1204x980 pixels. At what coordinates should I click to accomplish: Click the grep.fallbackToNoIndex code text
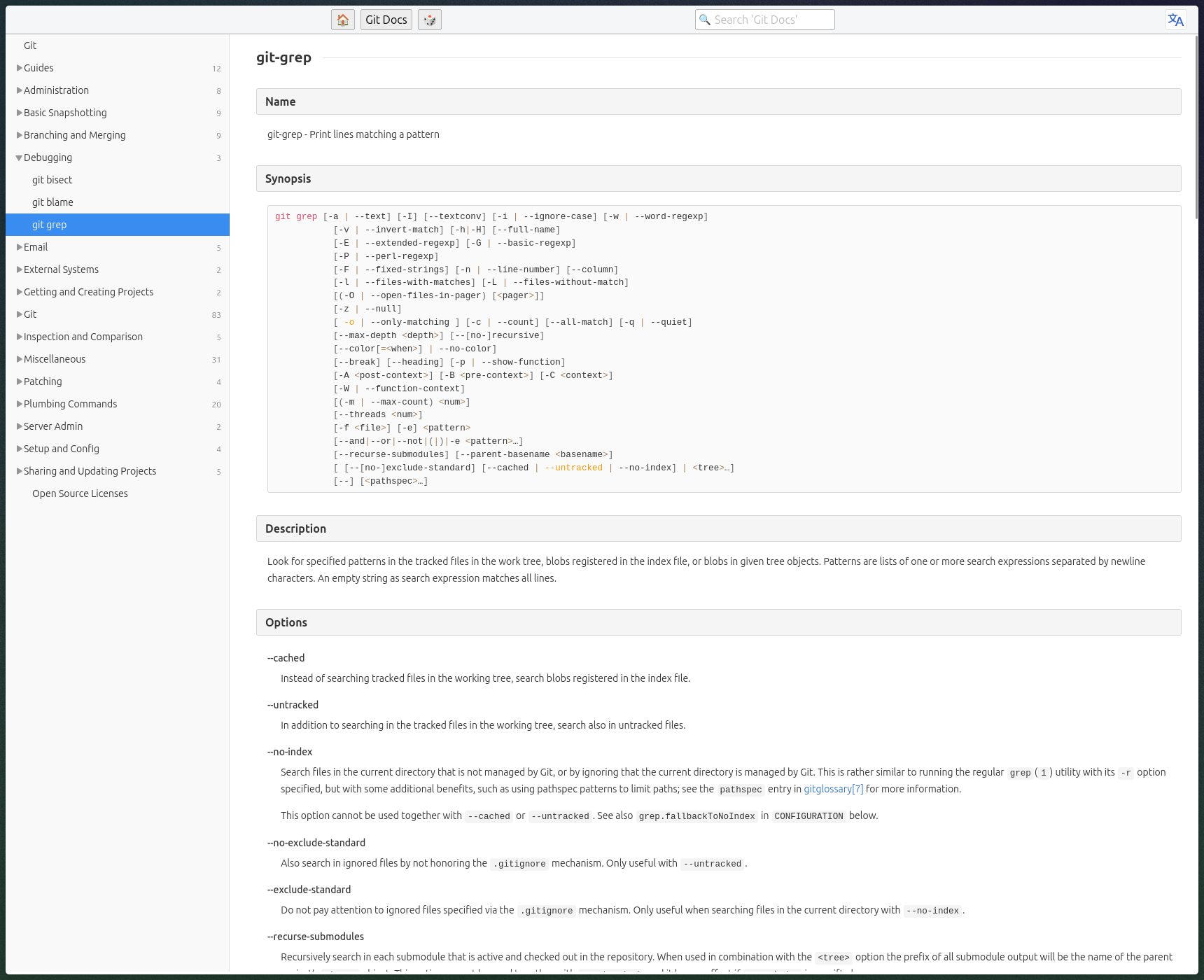pos(697,816)
